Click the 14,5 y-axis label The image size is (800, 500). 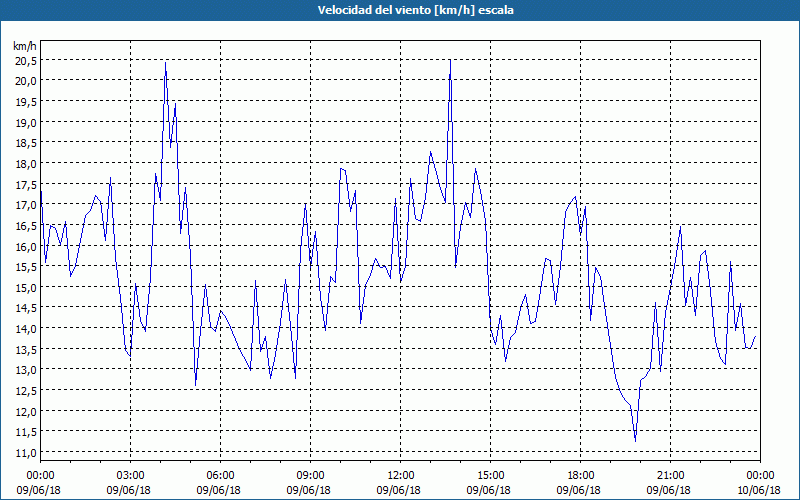(25, 308)
